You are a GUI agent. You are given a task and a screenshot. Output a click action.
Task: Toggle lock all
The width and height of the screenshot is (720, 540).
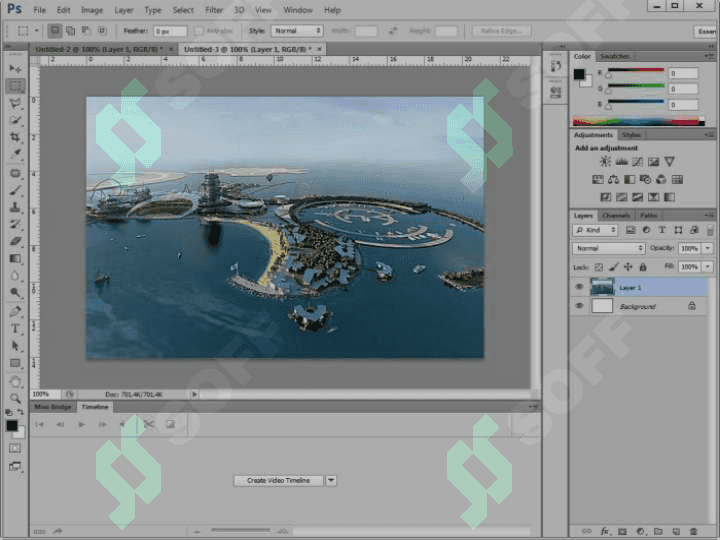click(643, 267)
